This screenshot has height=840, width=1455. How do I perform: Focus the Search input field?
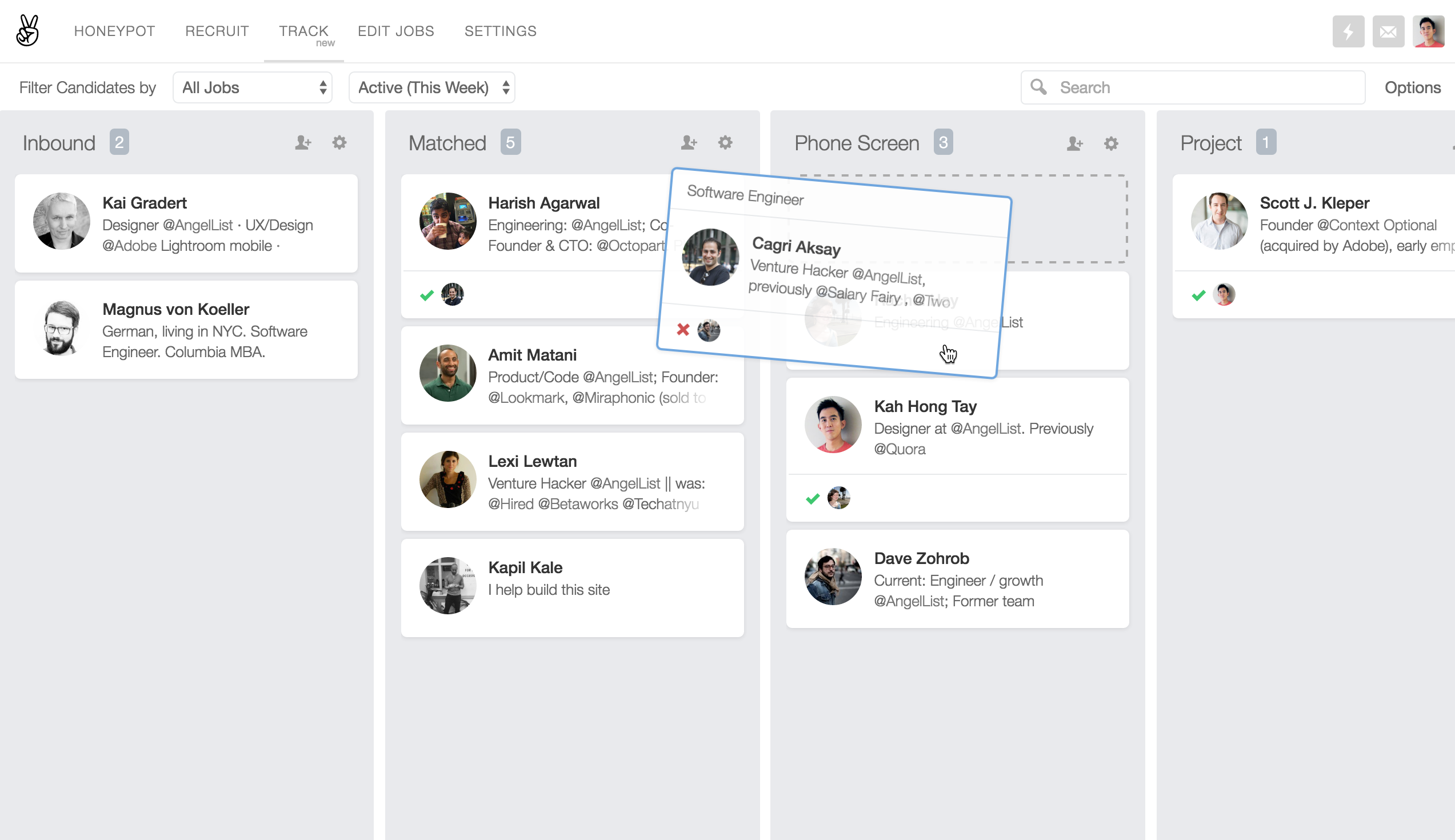tap(1206, 87)
